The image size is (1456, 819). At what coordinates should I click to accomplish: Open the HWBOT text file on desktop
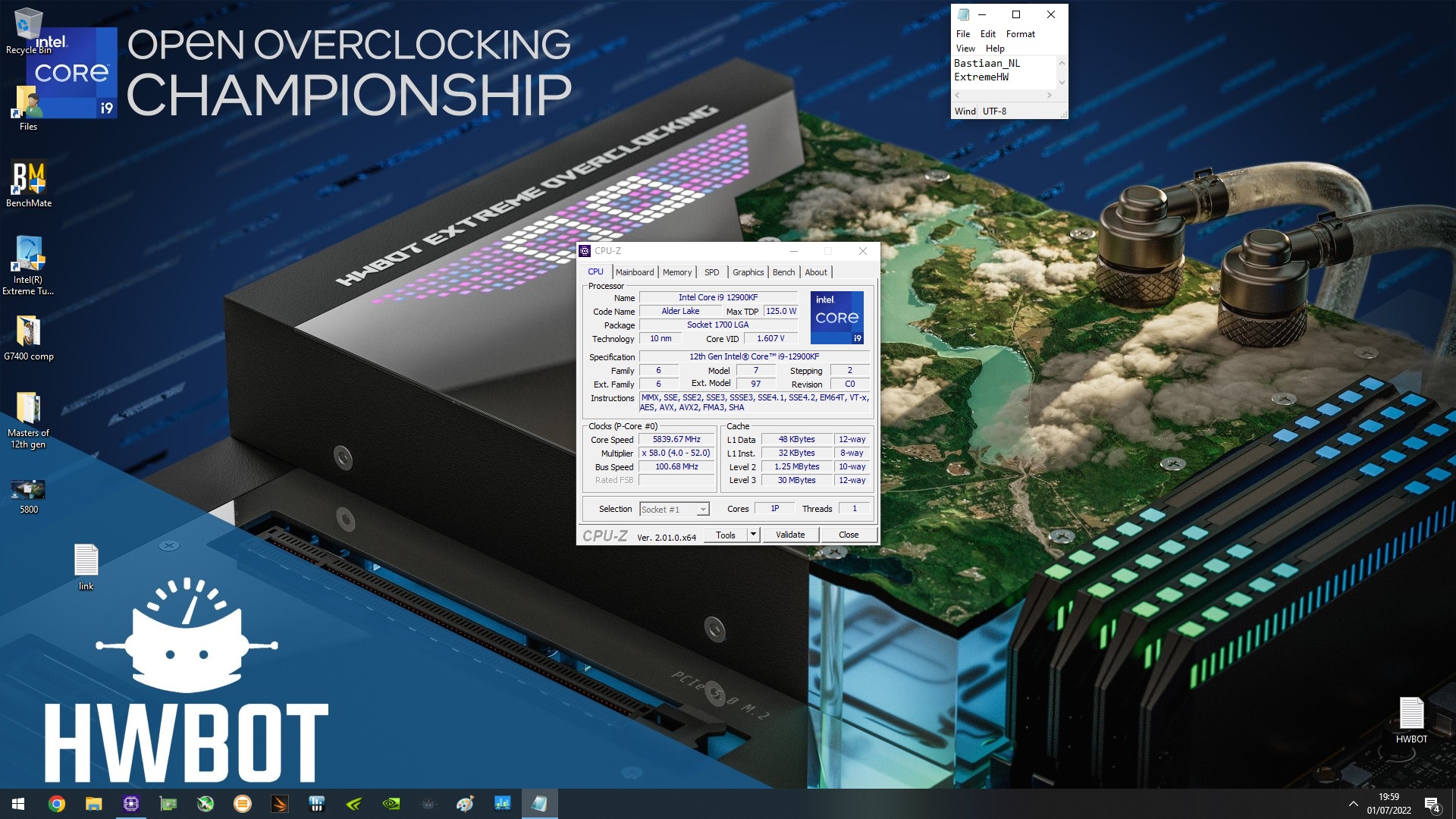point(1411,720)
